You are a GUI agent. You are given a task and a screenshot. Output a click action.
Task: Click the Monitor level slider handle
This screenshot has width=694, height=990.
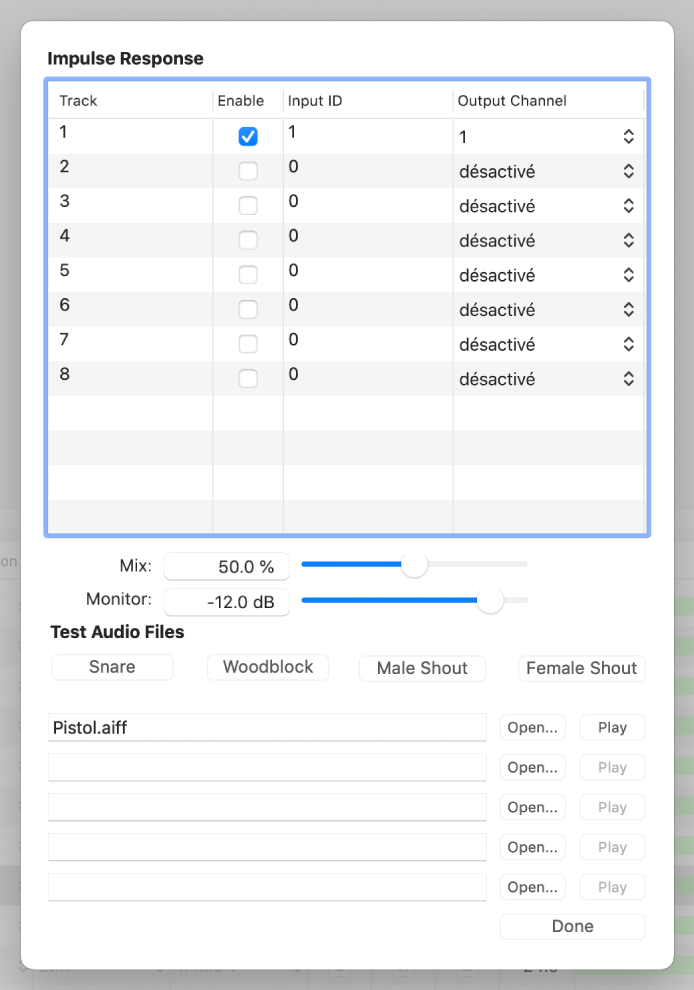coord(490,600)
